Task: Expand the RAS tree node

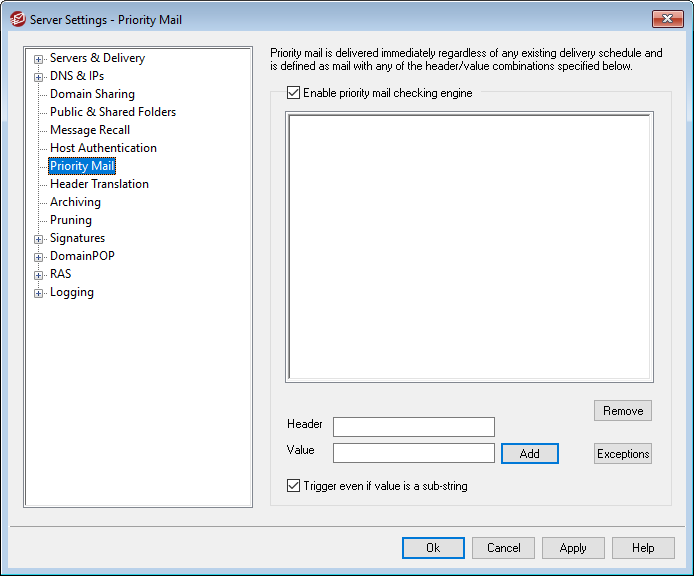Action: click(39, 275)
